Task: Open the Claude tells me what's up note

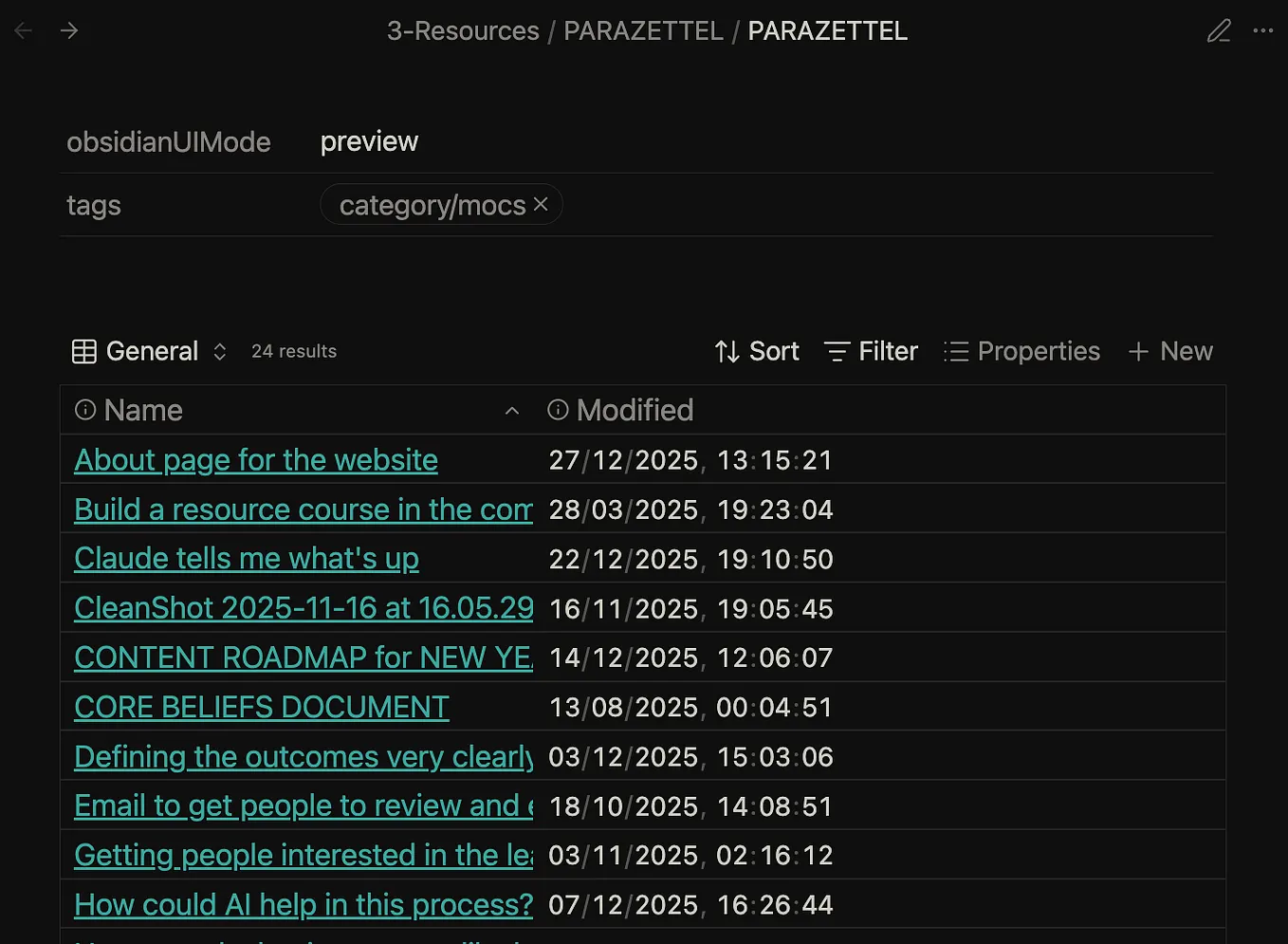Action: pos(247,559)
